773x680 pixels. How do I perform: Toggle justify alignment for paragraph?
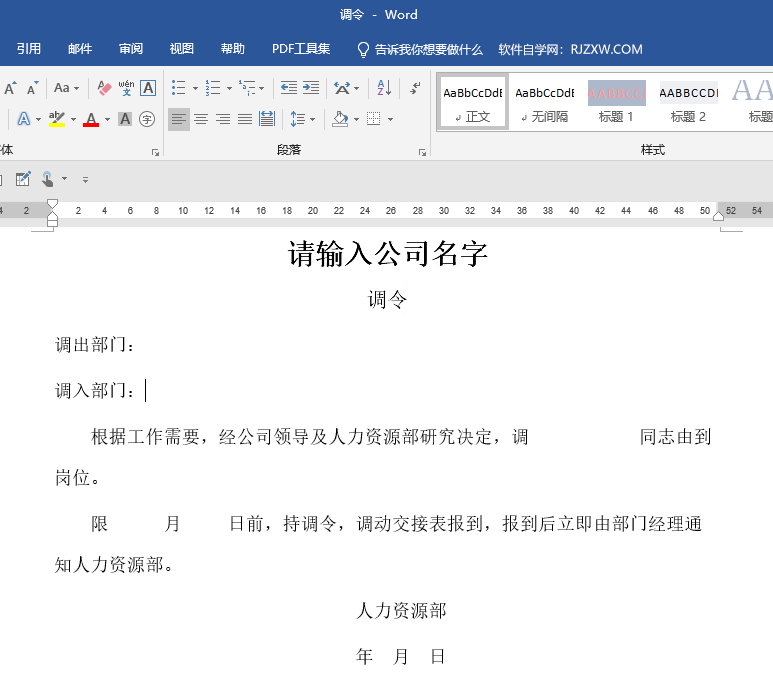click(245, 119)
